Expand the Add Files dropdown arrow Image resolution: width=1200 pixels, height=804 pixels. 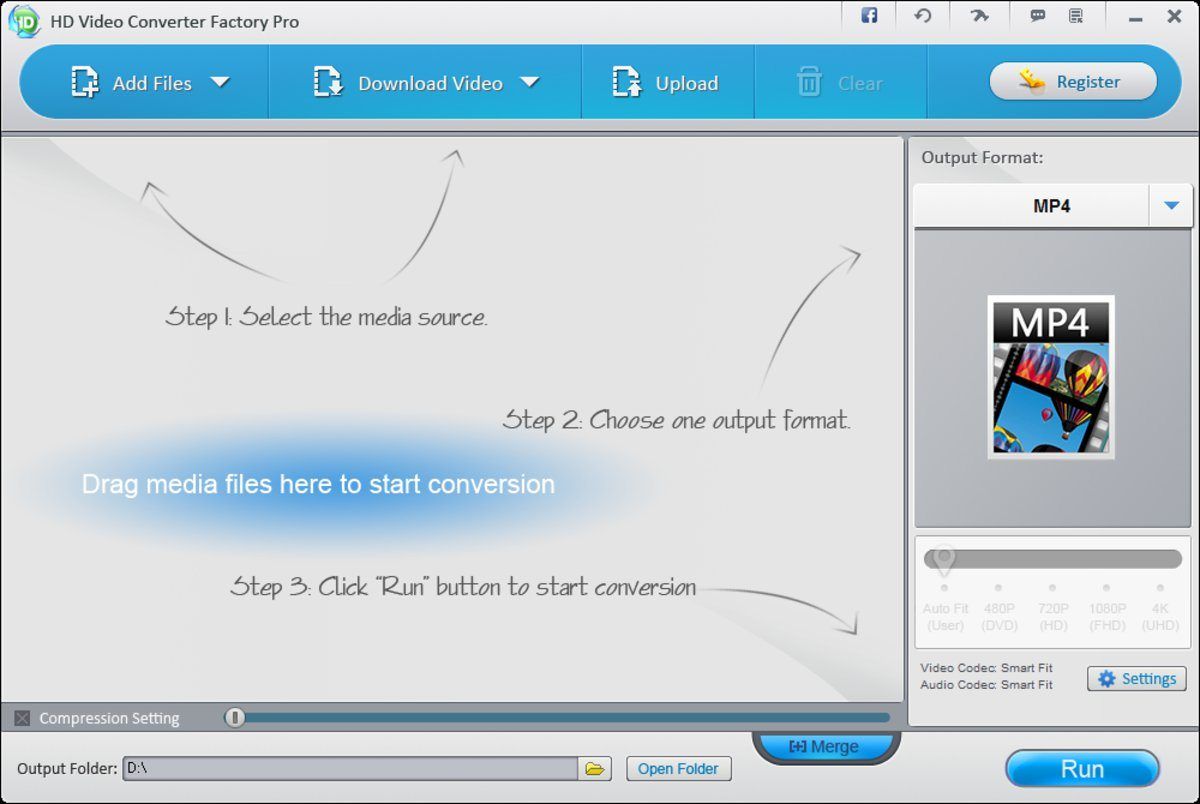222,84
